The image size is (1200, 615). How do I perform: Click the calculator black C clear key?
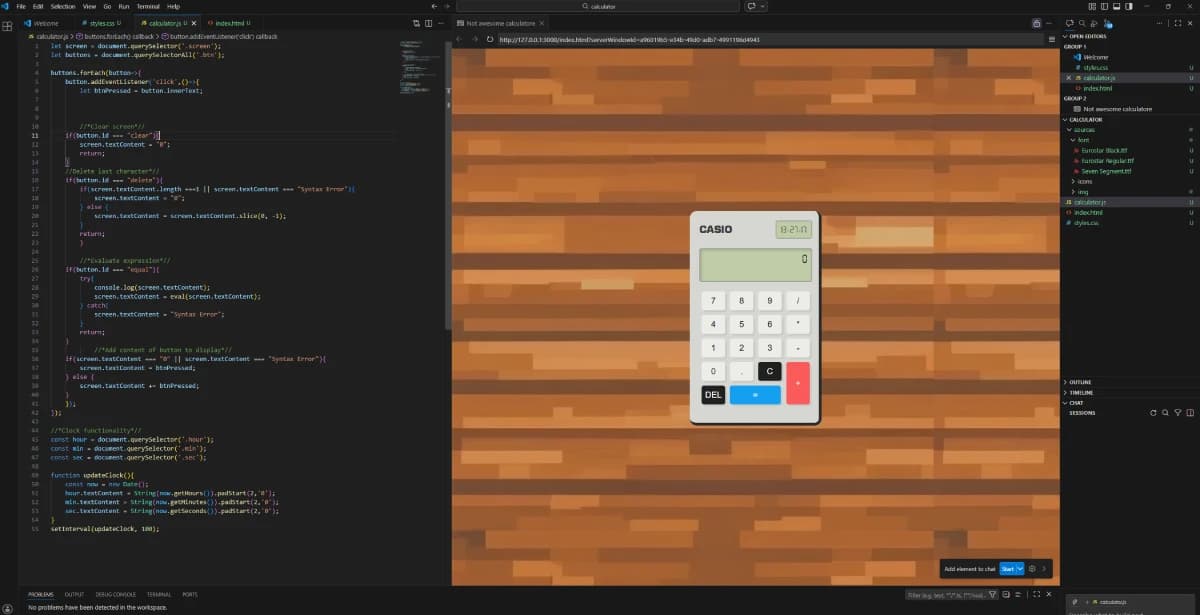coord(769,371)
